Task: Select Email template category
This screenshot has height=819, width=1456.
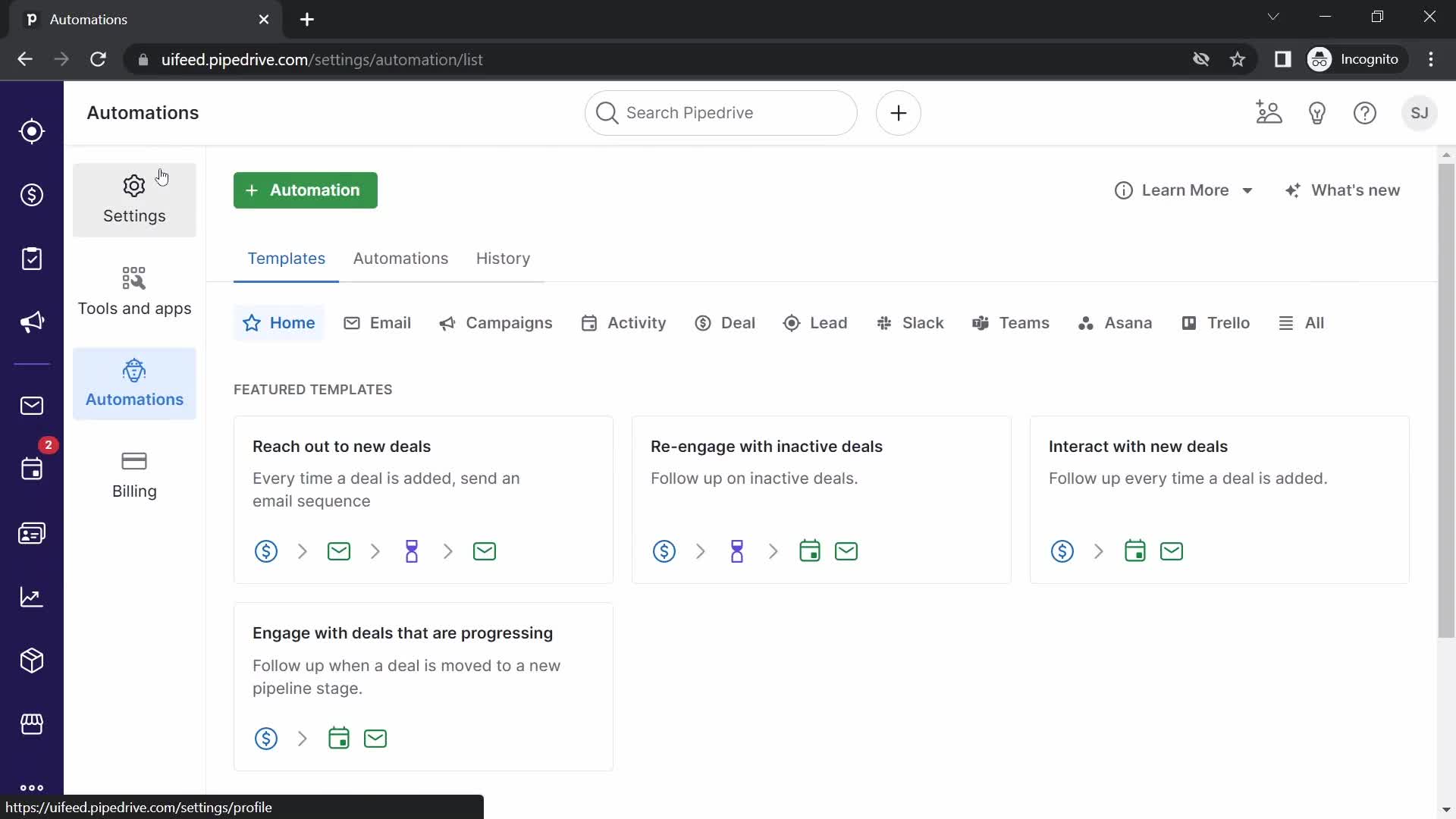Action: 377,323
